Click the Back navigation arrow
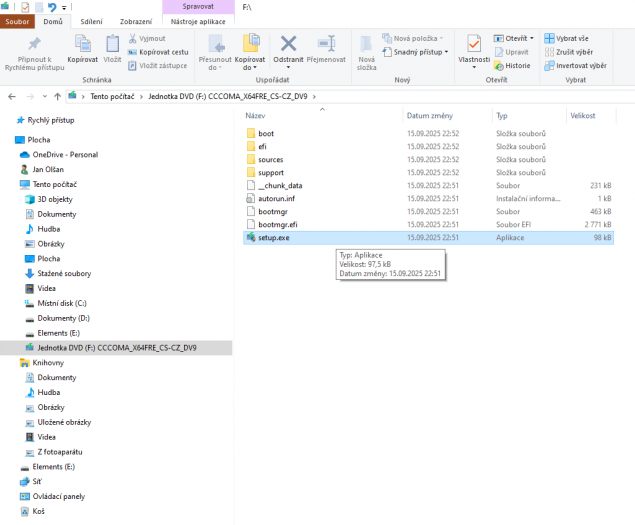The width and height of the screenshot is (635, 525). (12, 96)
